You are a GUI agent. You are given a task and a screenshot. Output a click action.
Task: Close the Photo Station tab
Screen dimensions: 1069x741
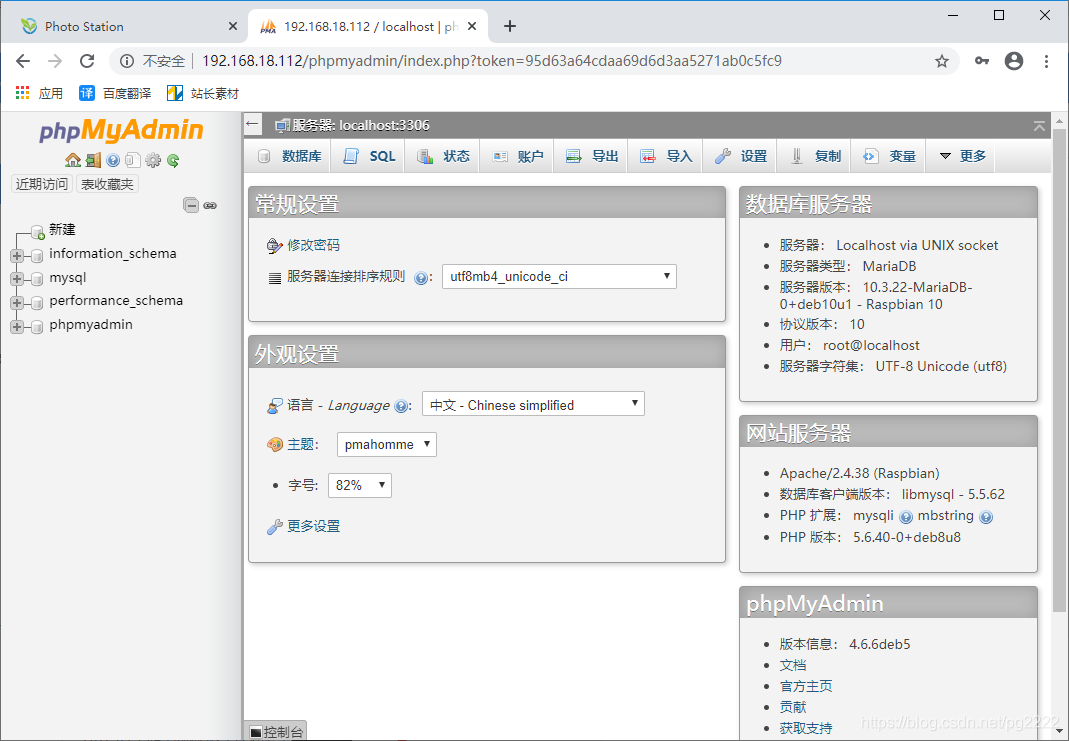click(232, 27)
